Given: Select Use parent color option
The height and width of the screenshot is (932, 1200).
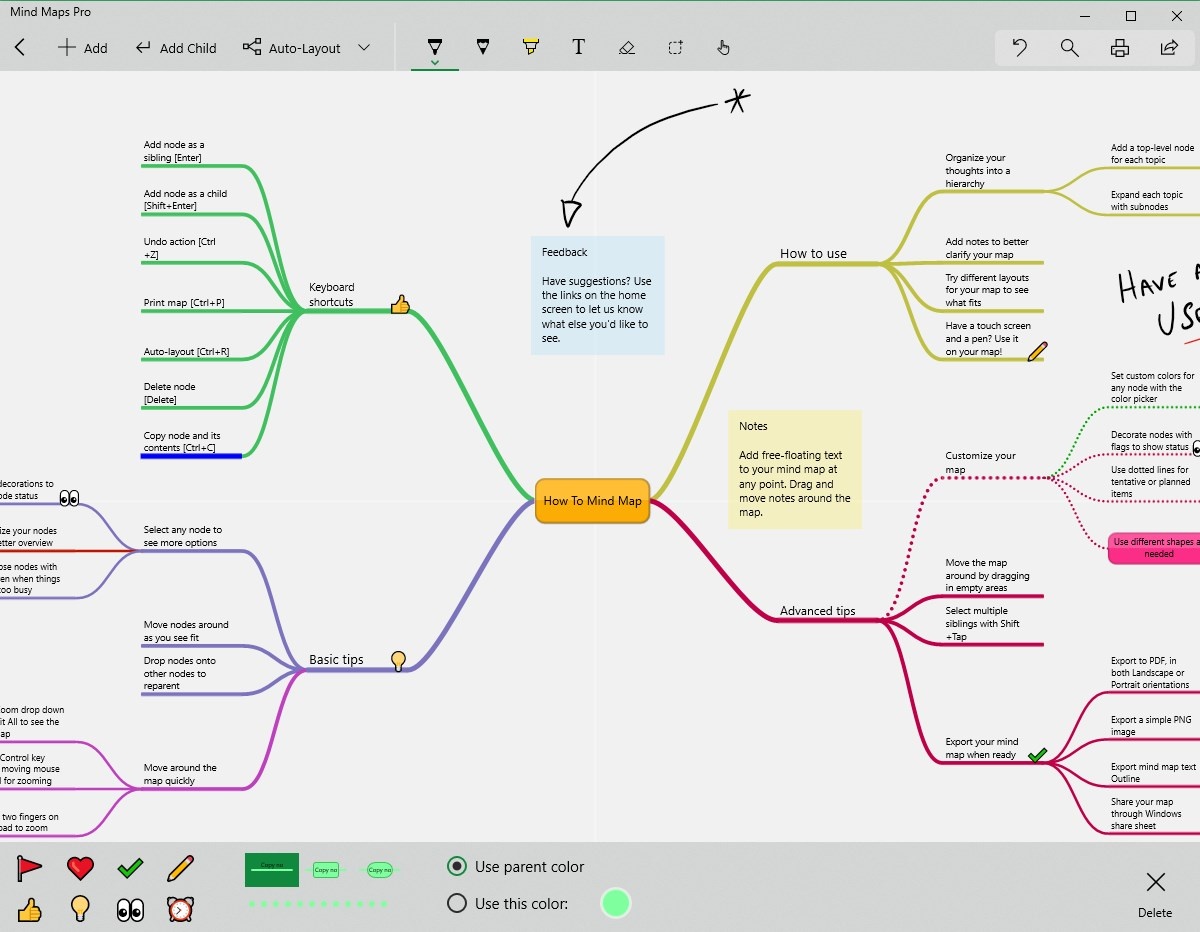Looking at the screenshot, I should [516, 867].
